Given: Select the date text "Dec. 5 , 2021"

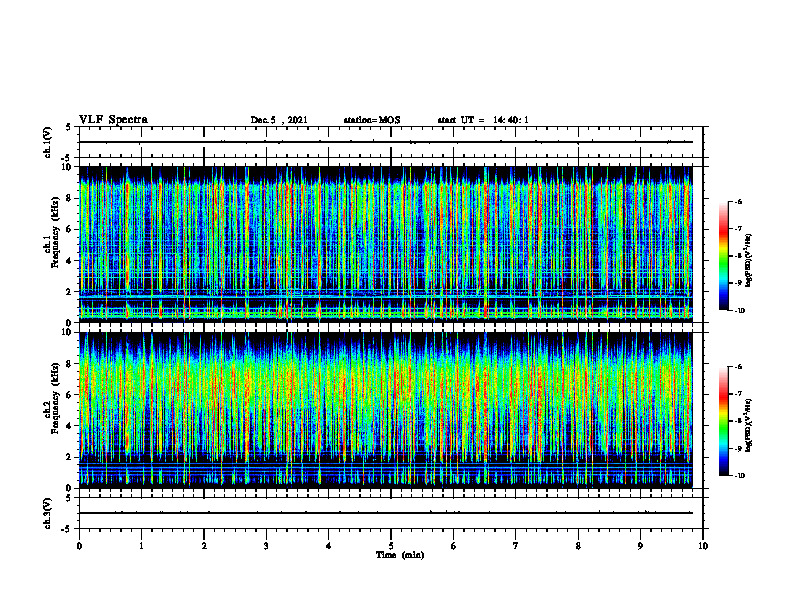Looking at the screenshot, I should (x=279, y=120).
